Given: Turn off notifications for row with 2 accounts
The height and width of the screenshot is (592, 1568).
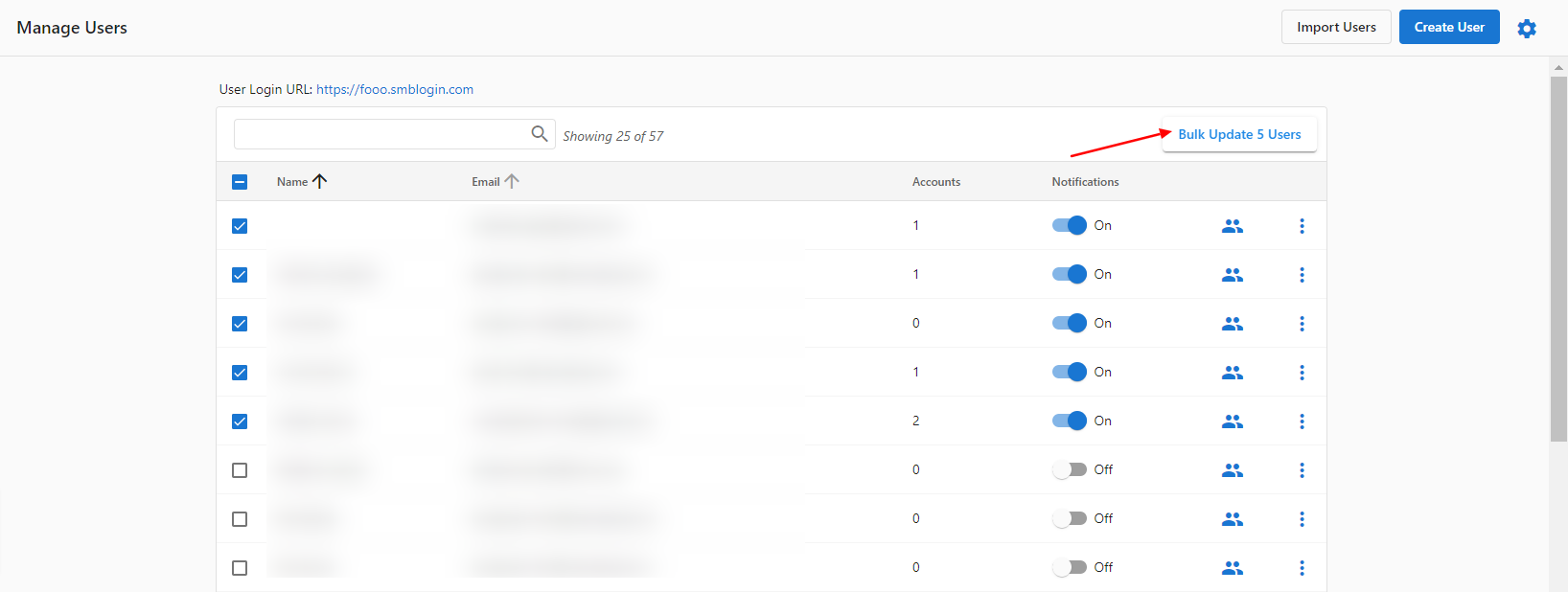Looking at the screenshot, I should click(x=1070, y=421).
